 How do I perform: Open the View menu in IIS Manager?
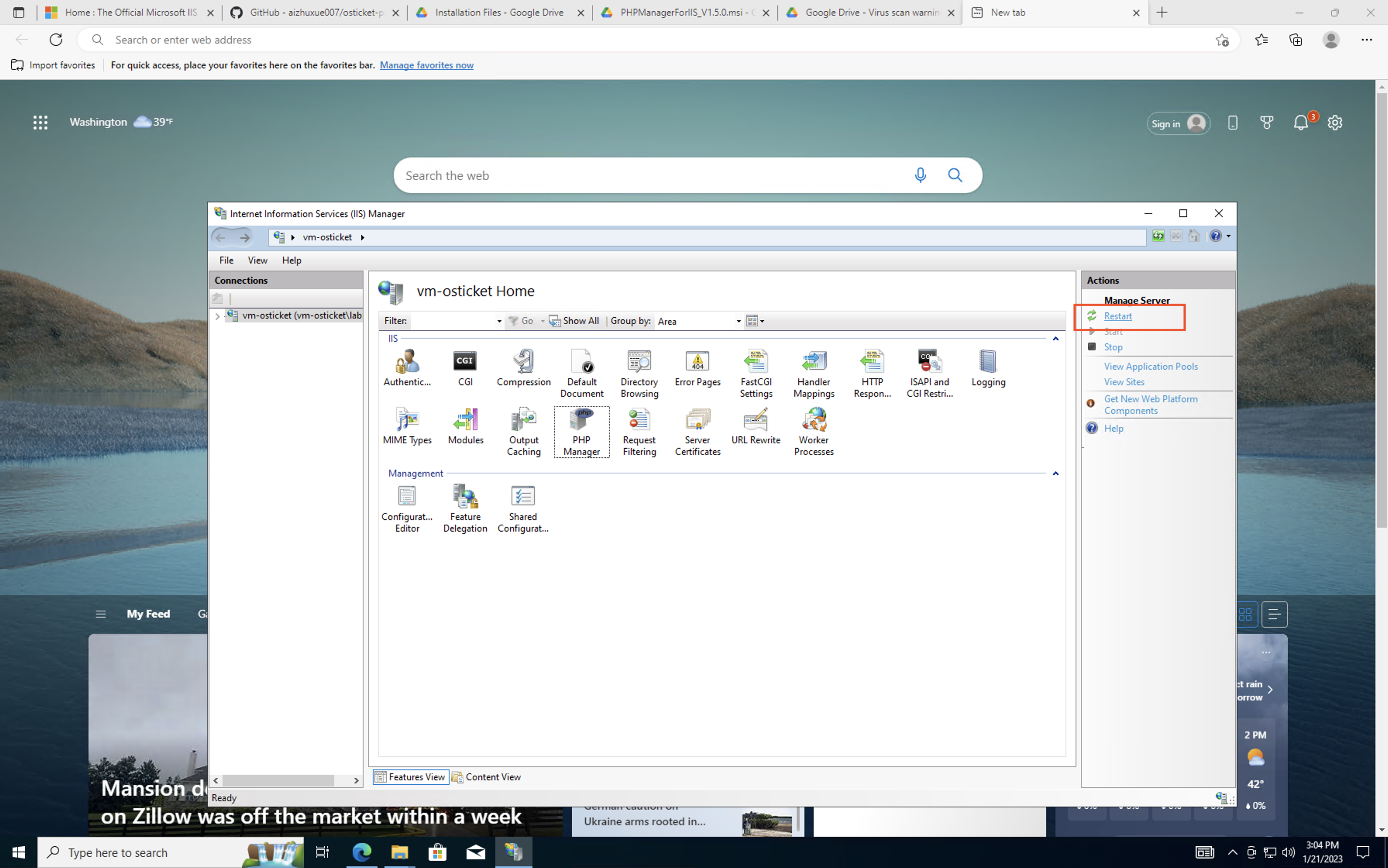coord(257,260)
